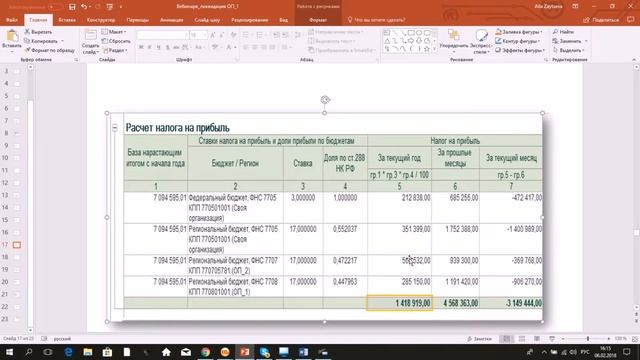Open comments pane icon at top right

631,20
